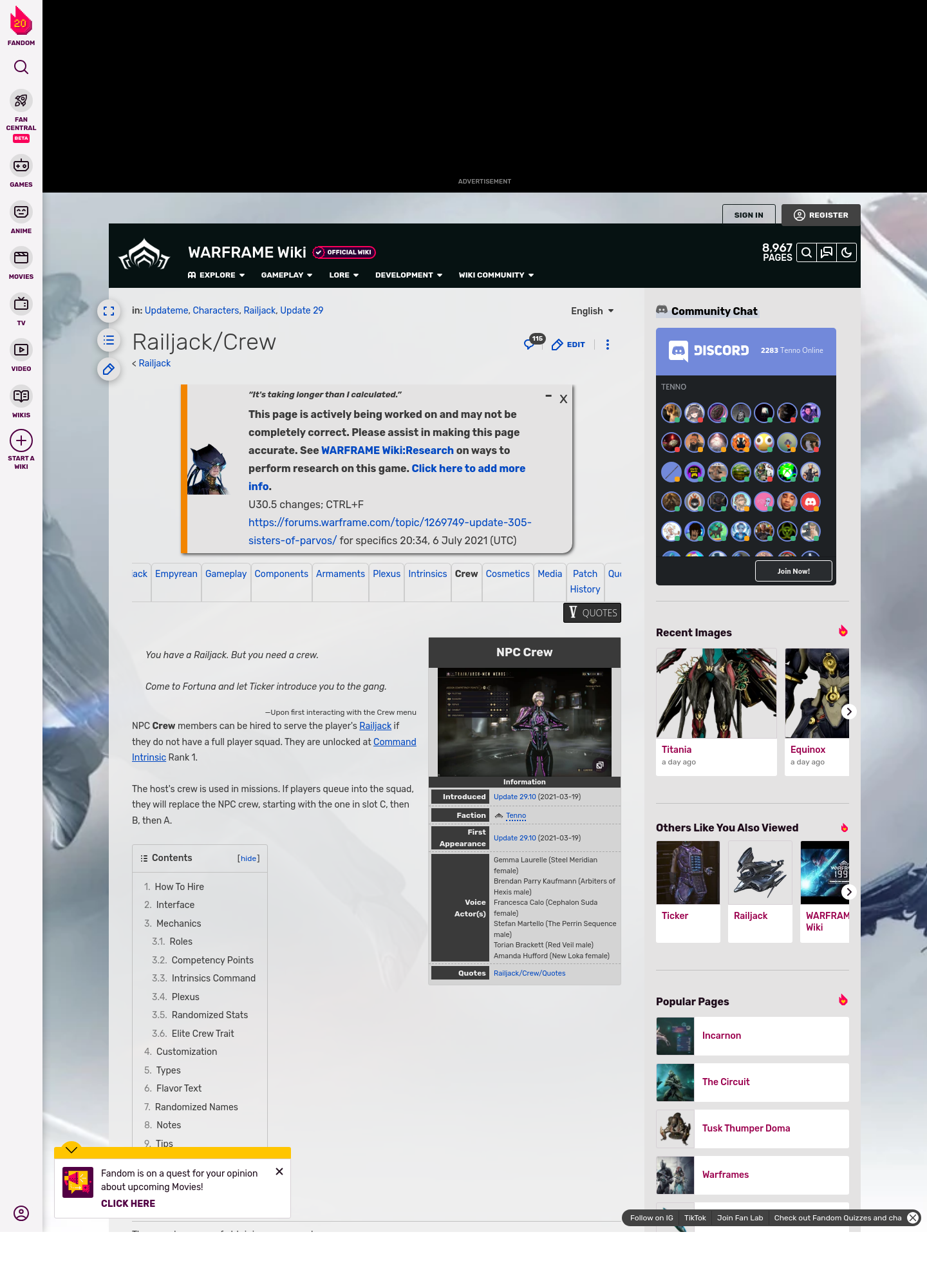
Task: Expand the Lore menu
Action: pyautogui.click(x=344, y=275)
